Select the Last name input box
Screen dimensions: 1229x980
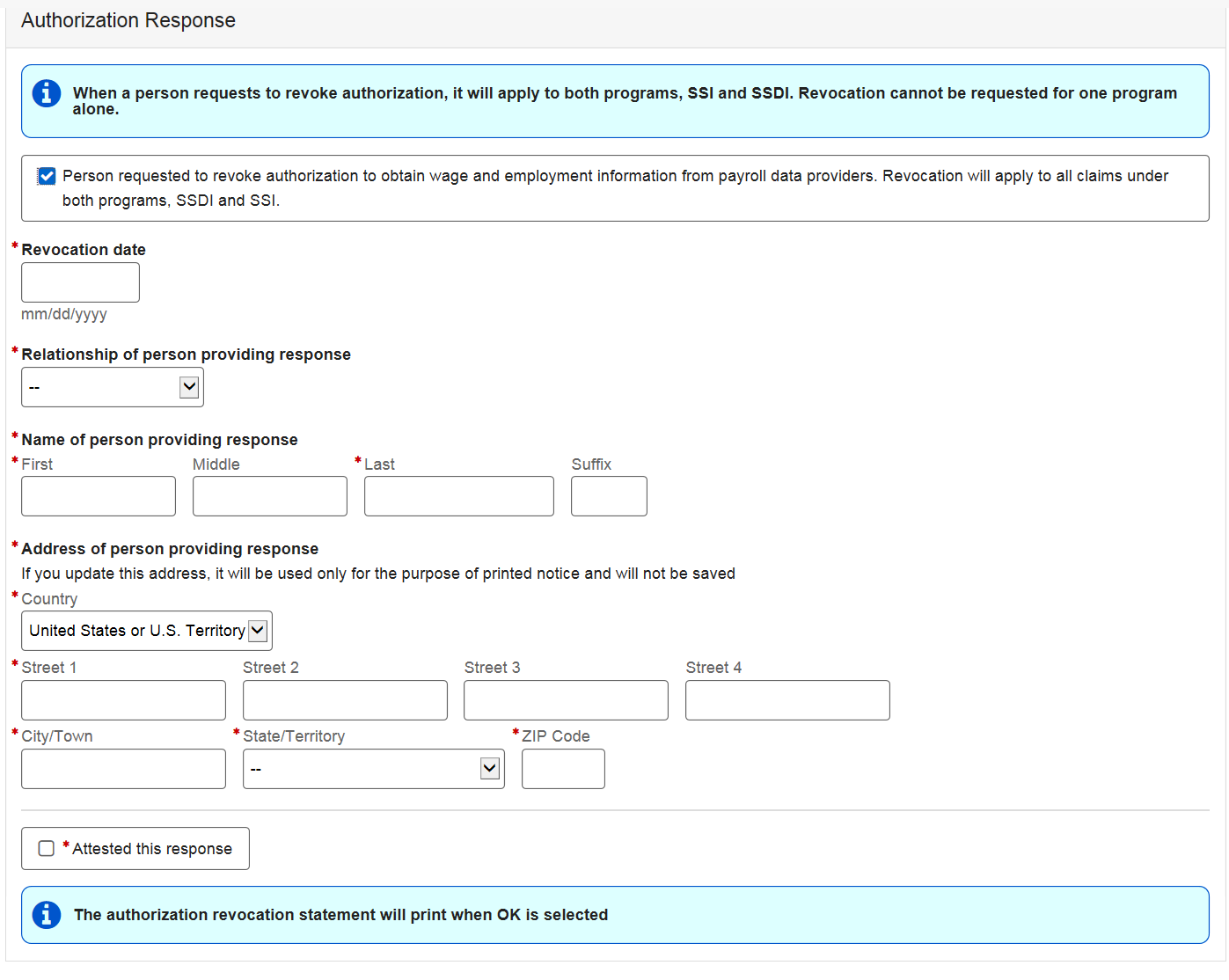[459, 496]
